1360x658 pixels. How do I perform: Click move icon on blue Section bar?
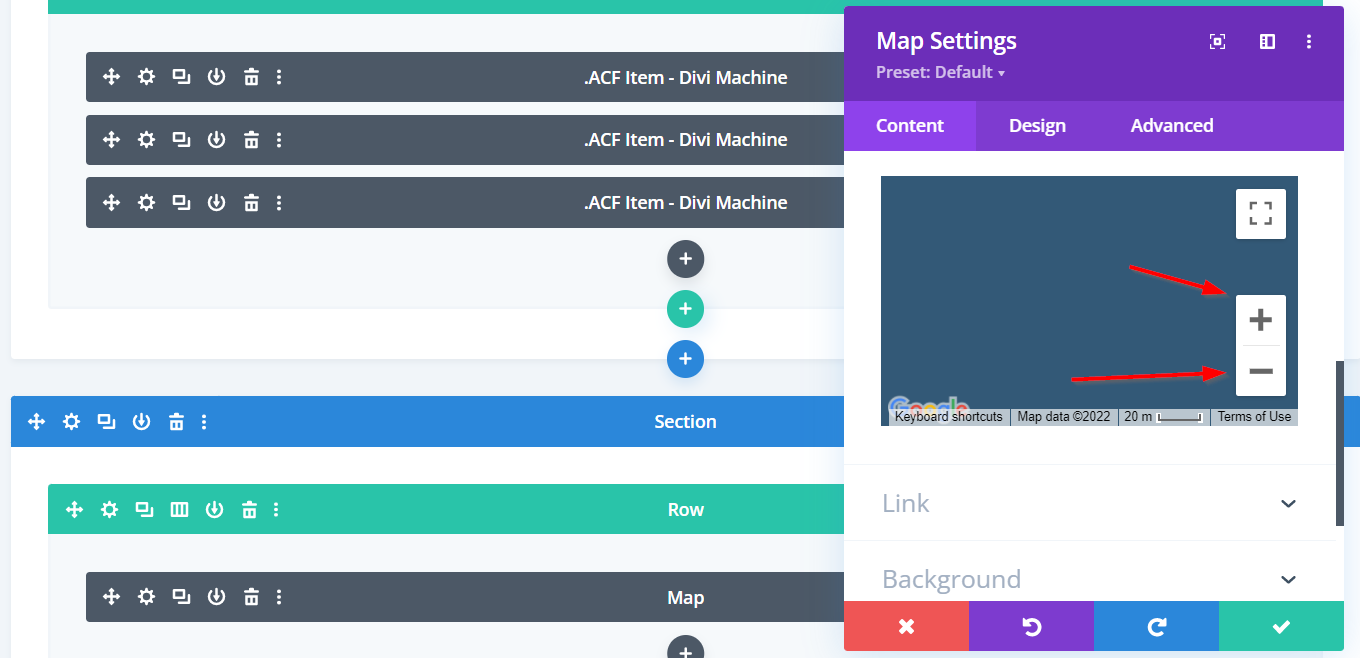[x=37, y=422]
